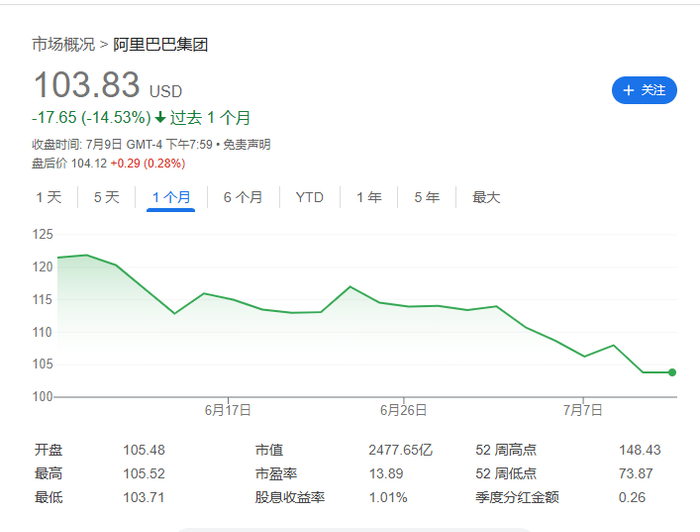This screenshot has height=532, width=700.
Task: Click the downward arrow change icon
Action: point(160,118)
